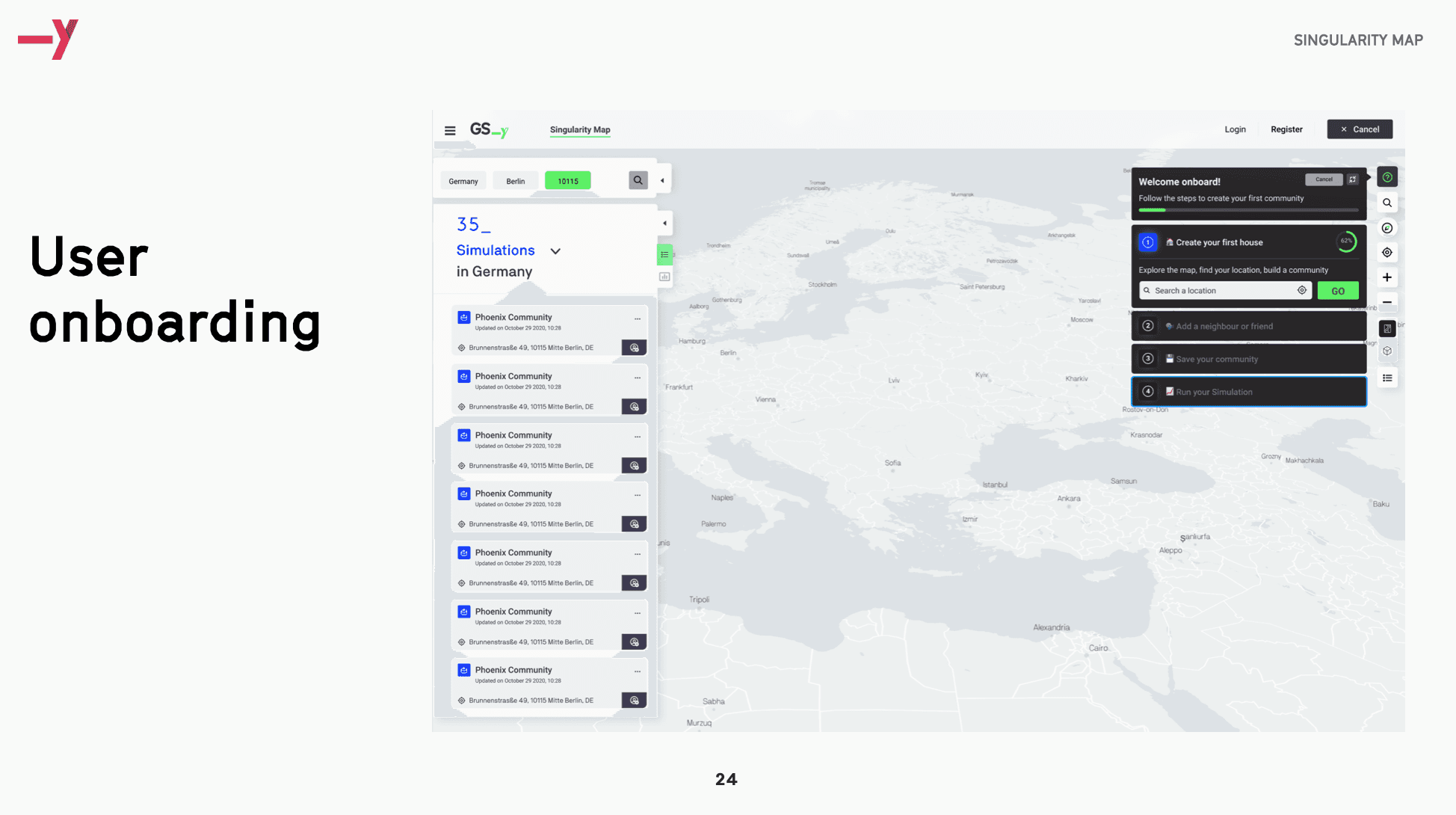1456x815 pixels.
Task: Click the Alexandria label on the map
Action: click(x=1052, y=627)
